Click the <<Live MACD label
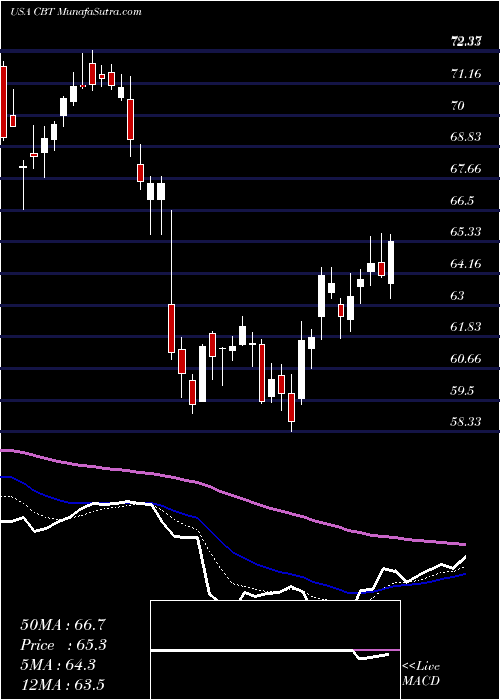The width and height of the screenshot is (500, 700). (421, 674)
